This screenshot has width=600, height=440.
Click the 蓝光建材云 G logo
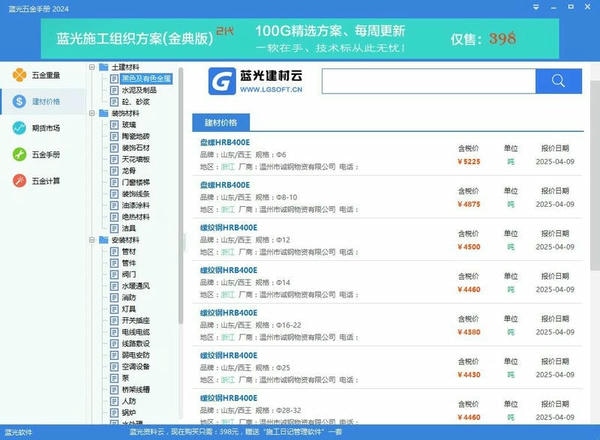pyautogui.click(x=222, y=81)
